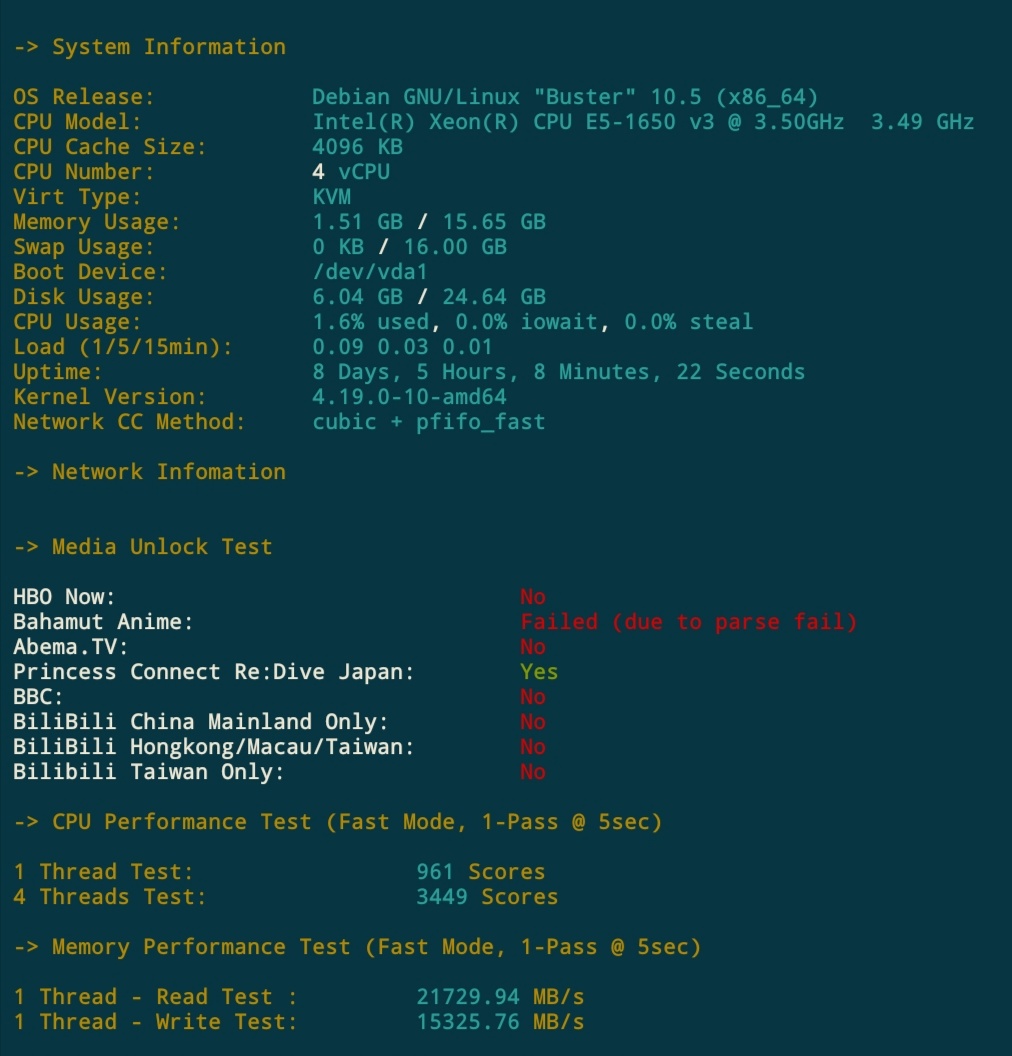Click the Uptime value text
The width and height of the screenshot is (1012, 1056).
[558, 372]
